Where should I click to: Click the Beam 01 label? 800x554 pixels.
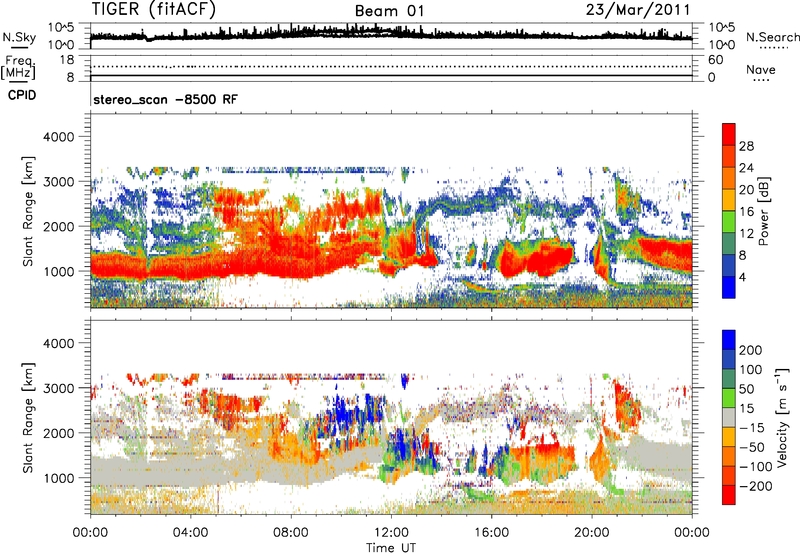click(x=389, y=11)
